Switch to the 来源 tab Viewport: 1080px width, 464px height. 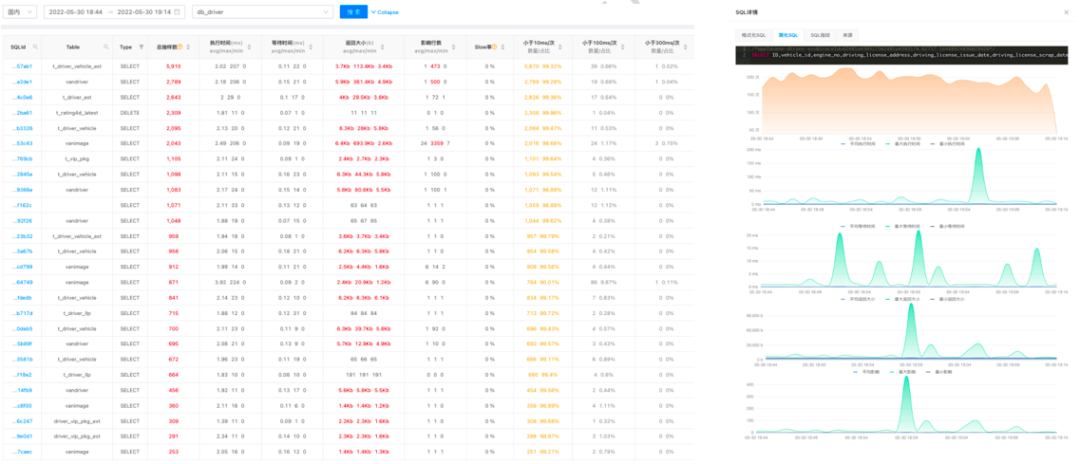point(847,34)
